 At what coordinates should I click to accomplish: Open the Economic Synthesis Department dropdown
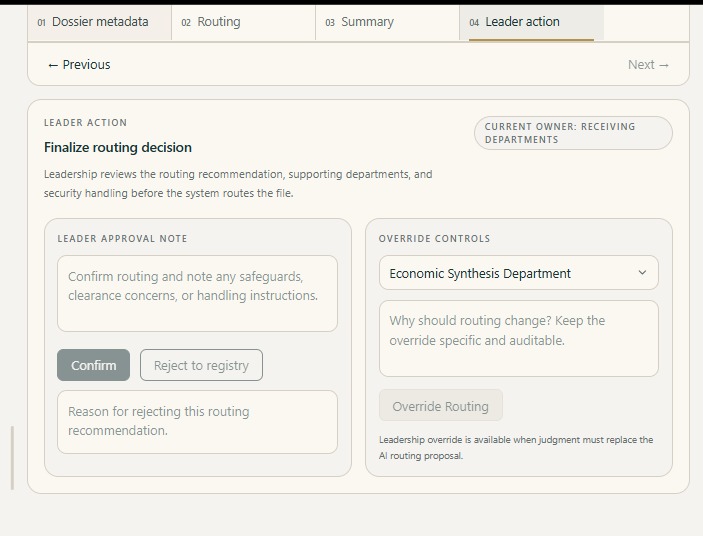point(519,273)
